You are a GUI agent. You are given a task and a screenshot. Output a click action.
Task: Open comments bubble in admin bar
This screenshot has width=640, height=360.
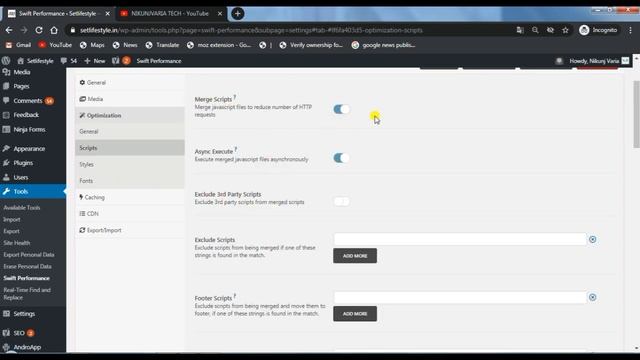[x=69, y=61]
